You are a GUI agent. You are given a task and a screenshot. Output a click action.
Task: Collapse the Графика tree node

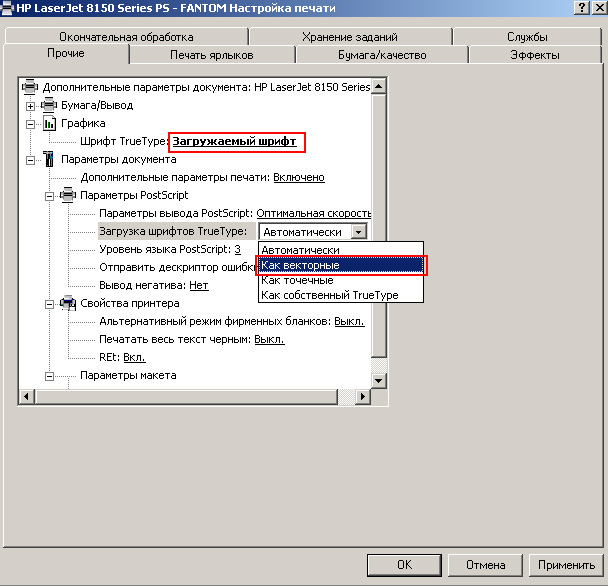coord(30,124)
